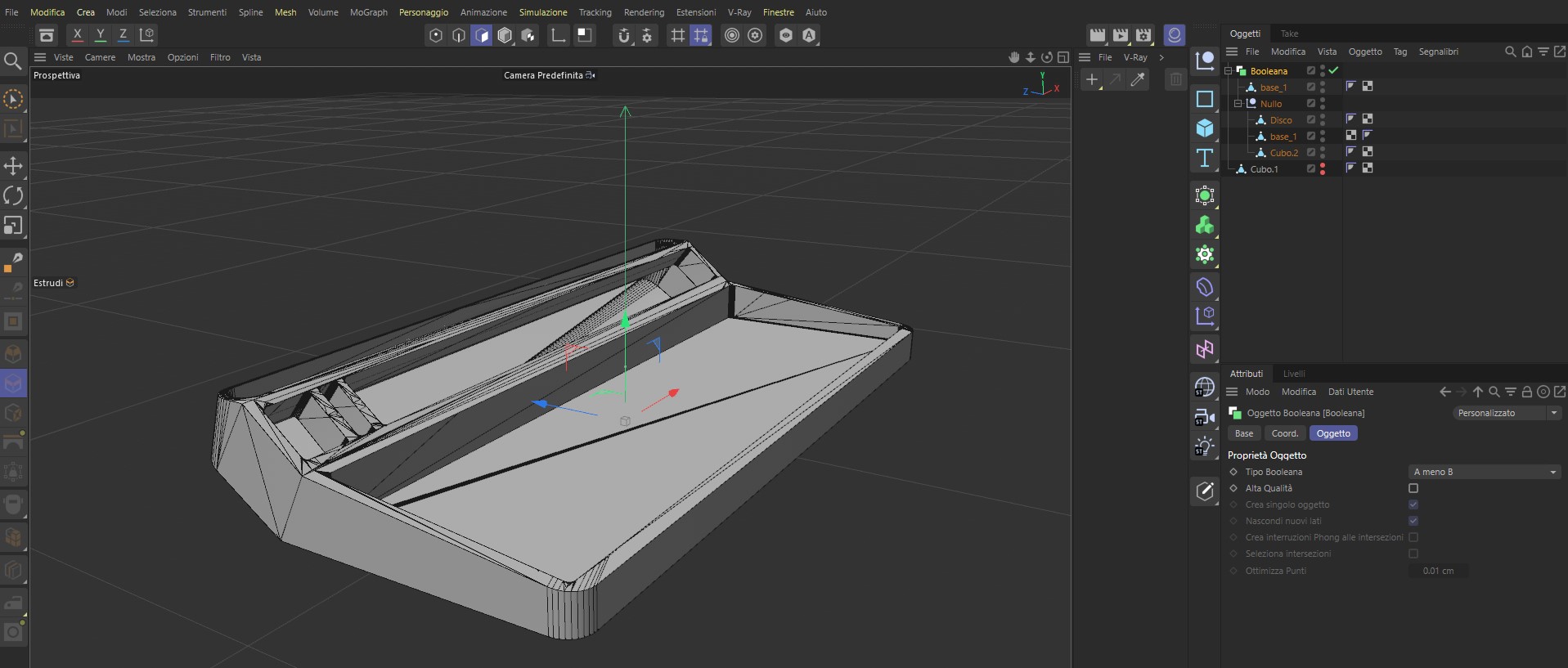Viewport: 1568px width, 668px height.
Task: Open Objects panel hamburger menu
Action: [1232, 52]
